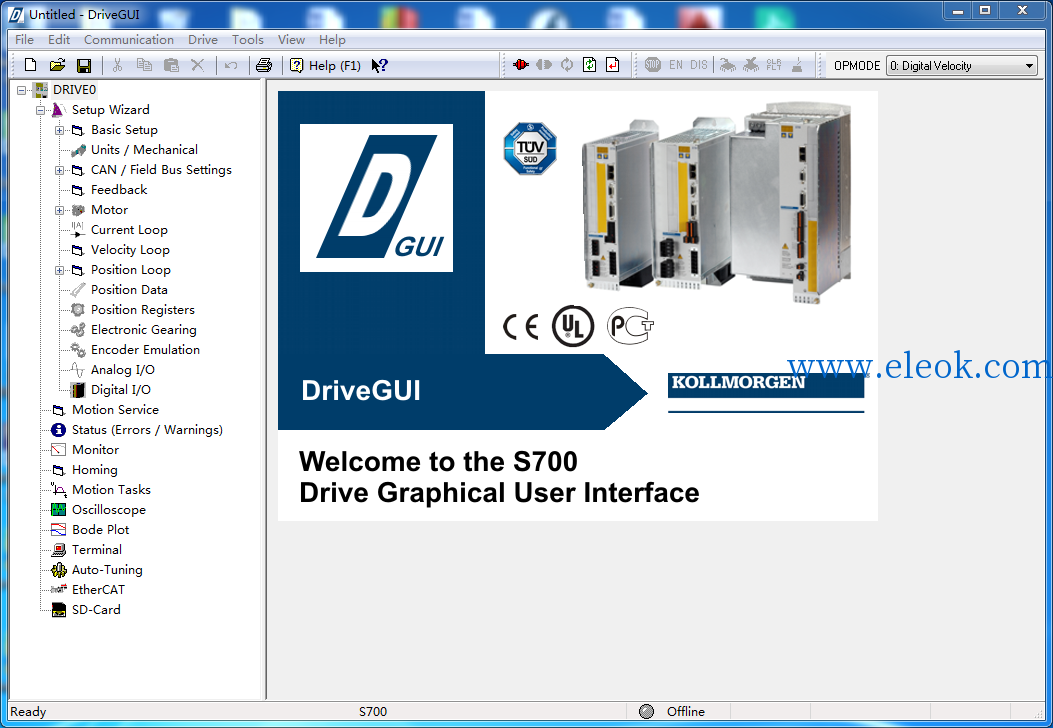
Task: Click the red return-arrow document toolbar icon
Action: pyautogui.click(x=612, y=64)
